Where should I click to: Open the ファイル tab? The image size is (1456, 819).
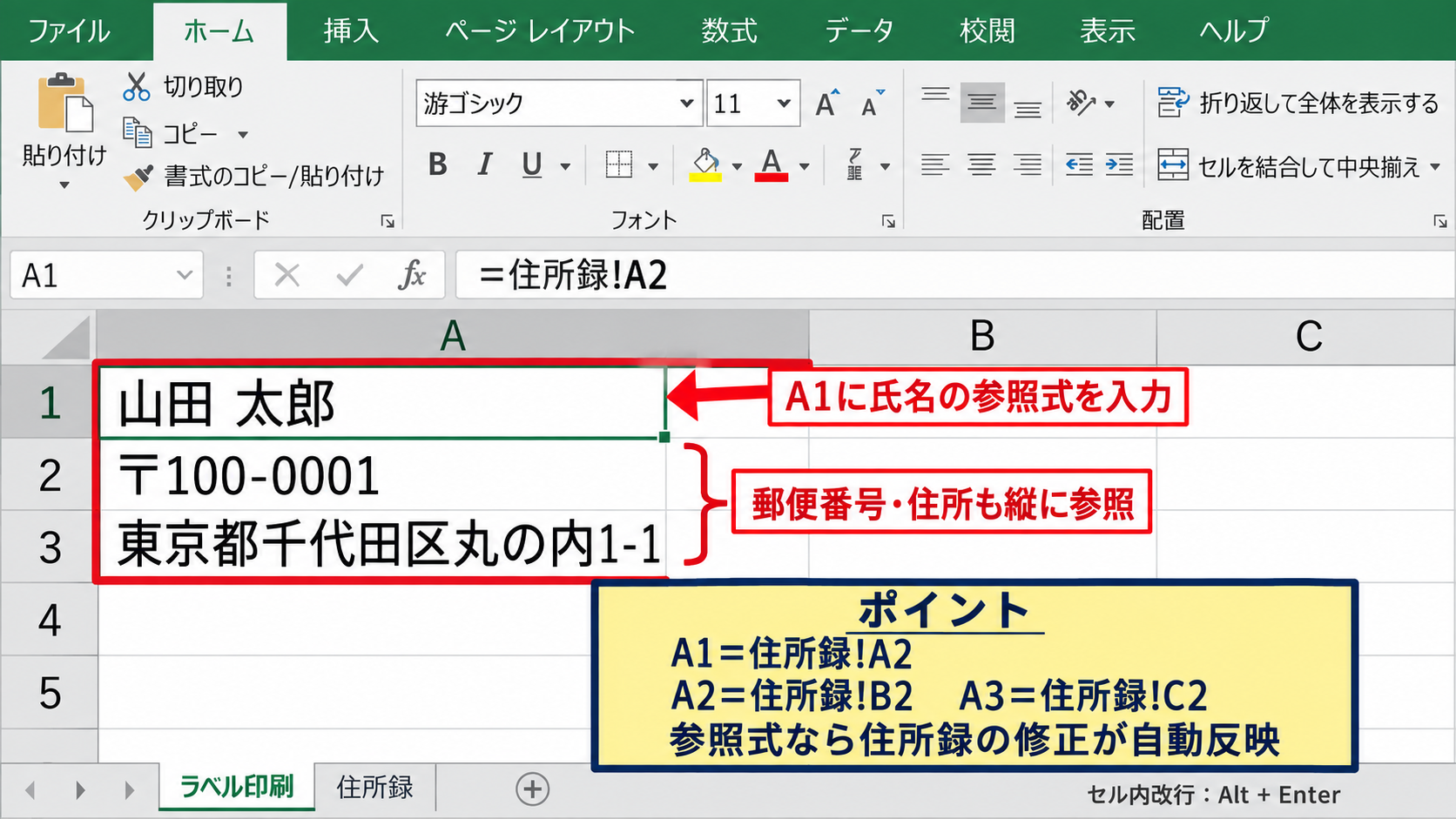coord(70,31)
